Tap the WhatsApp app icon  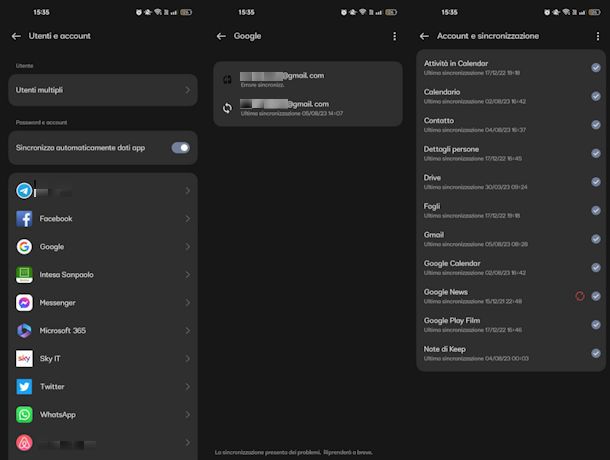tap(24, 414)
